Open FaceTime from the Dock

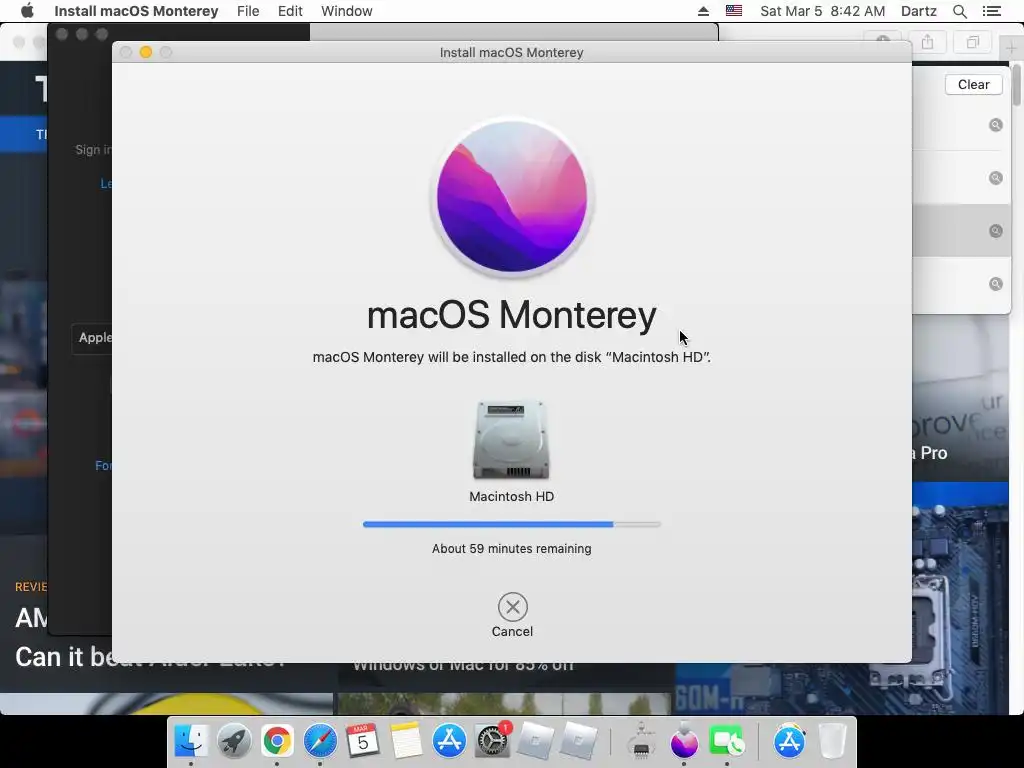coord(726,741)
